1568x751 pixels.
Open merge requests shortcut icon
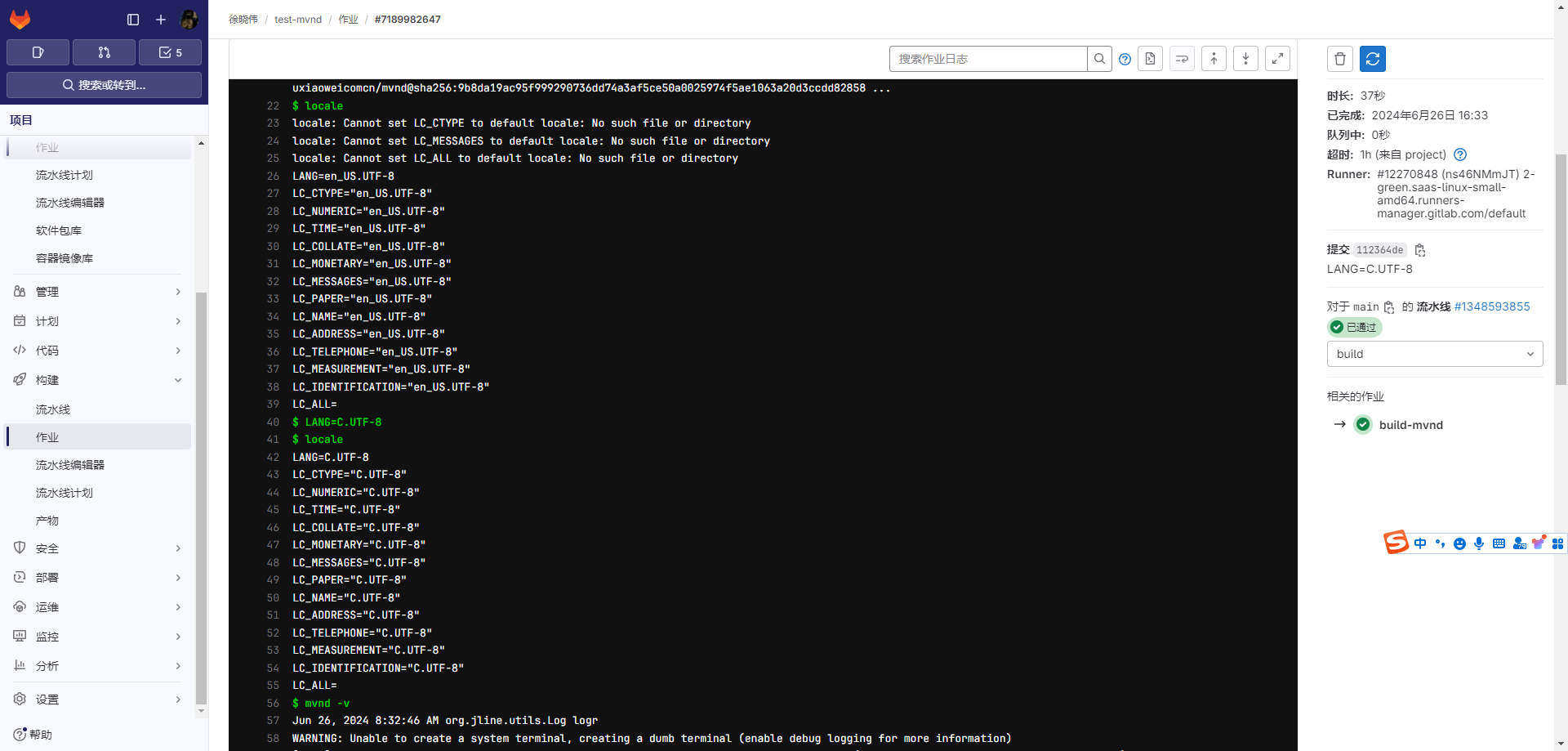pos(104,52)
